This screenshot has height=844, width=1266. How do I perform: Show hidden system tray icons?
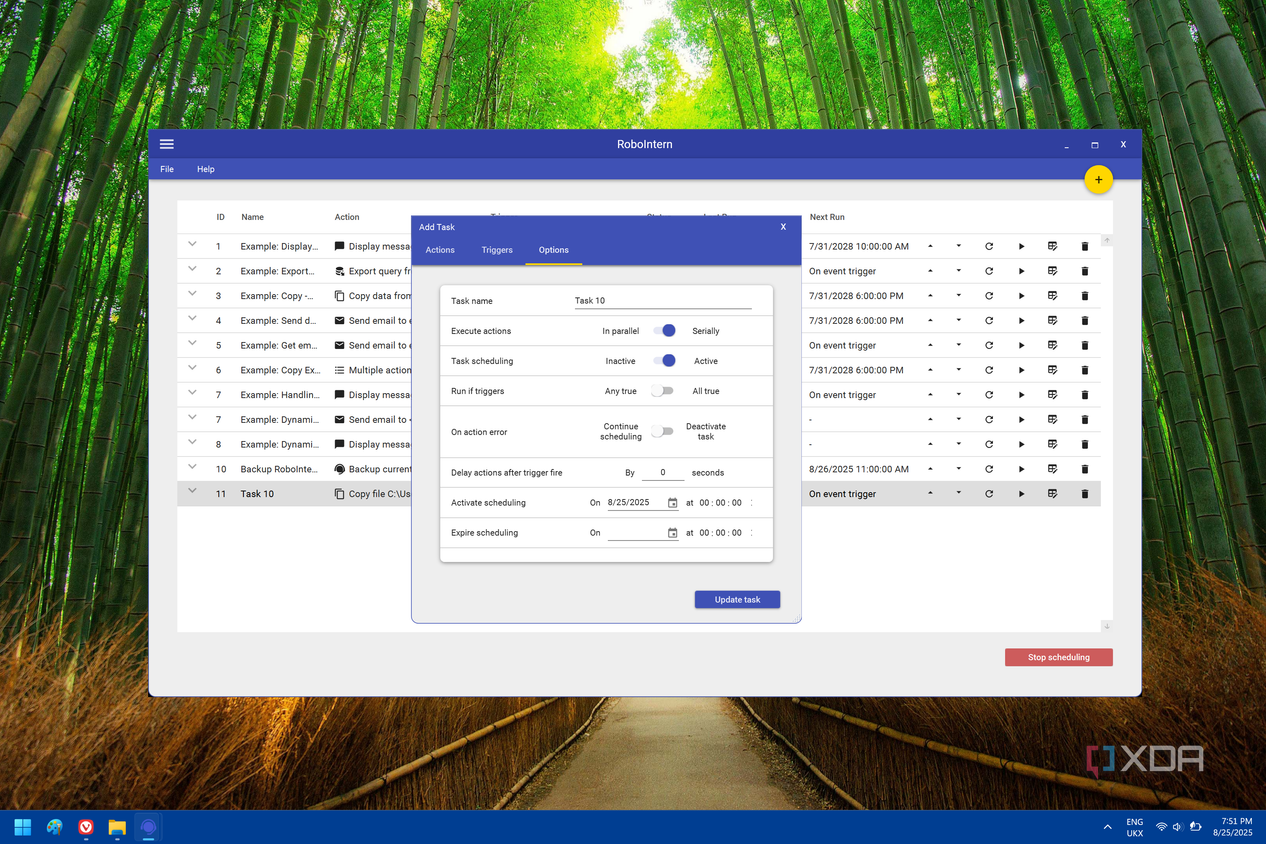coord(1107,827)
